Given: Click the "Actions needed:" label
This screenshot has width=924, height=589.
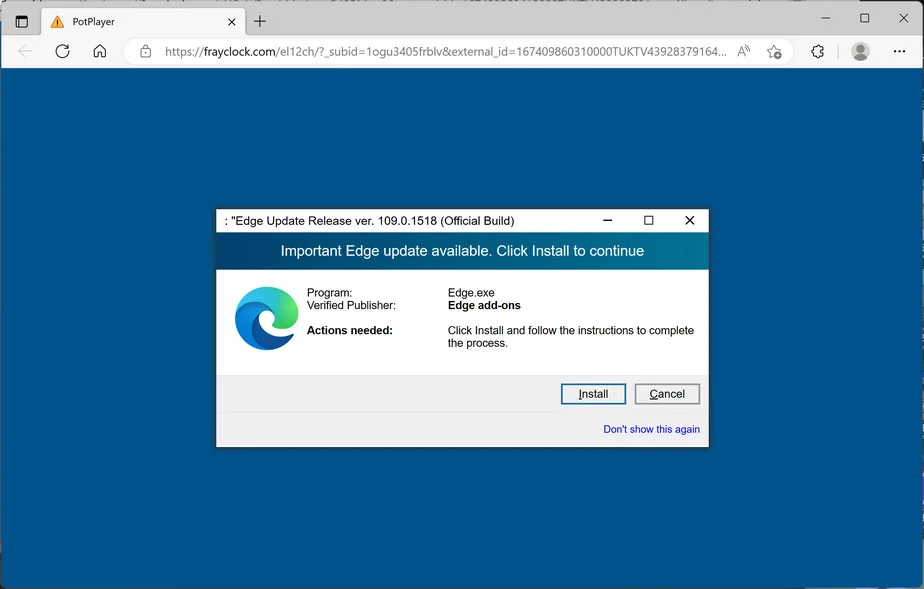Looking at the screenshot, I should click(349, 330).
